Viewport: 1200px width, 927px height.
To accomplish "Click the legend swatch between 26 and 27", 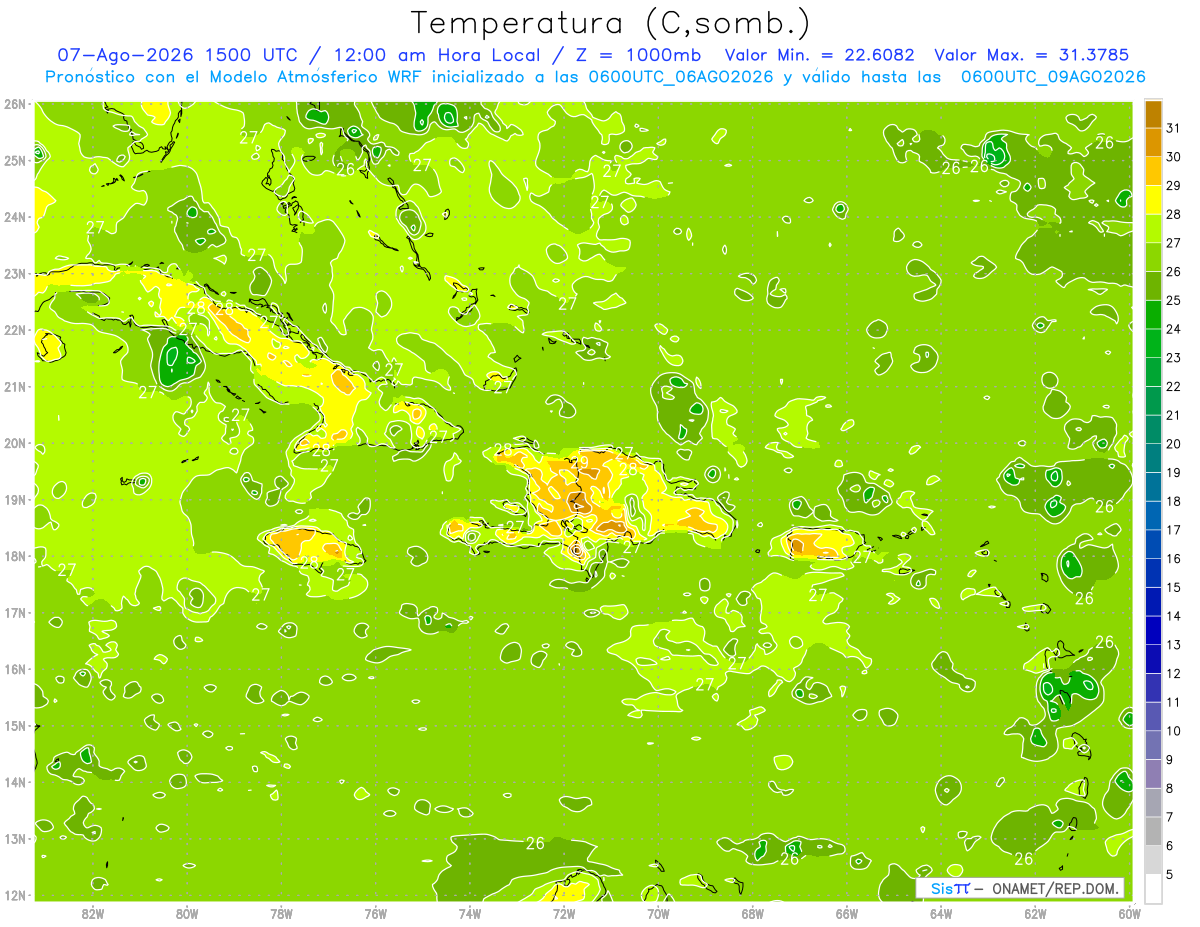I will 1153,258.
